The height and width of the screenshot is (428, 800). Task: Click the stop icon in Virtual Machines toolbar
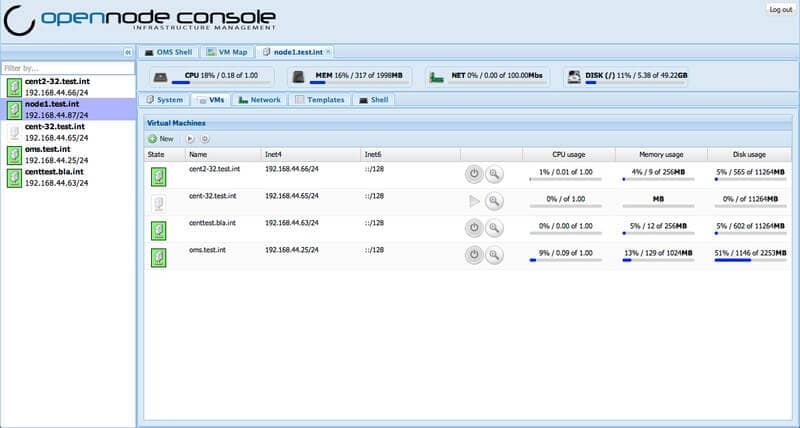click(x=205, y=139)
